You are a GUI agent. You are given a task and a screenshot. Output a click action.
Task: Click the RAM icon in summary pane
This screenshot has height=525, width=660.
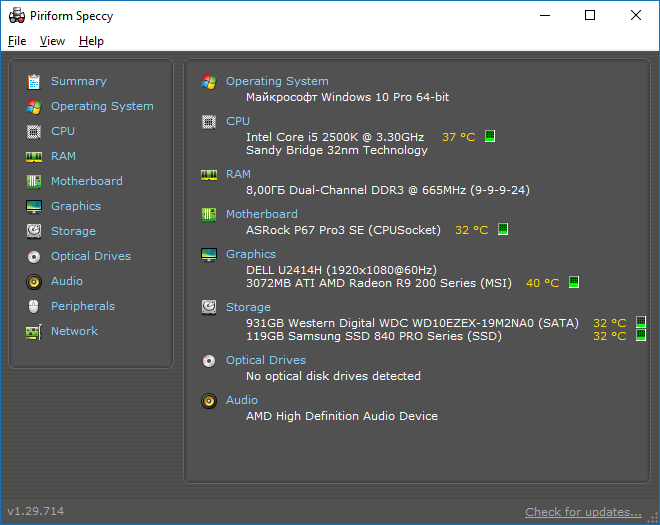tap(209, 175)
